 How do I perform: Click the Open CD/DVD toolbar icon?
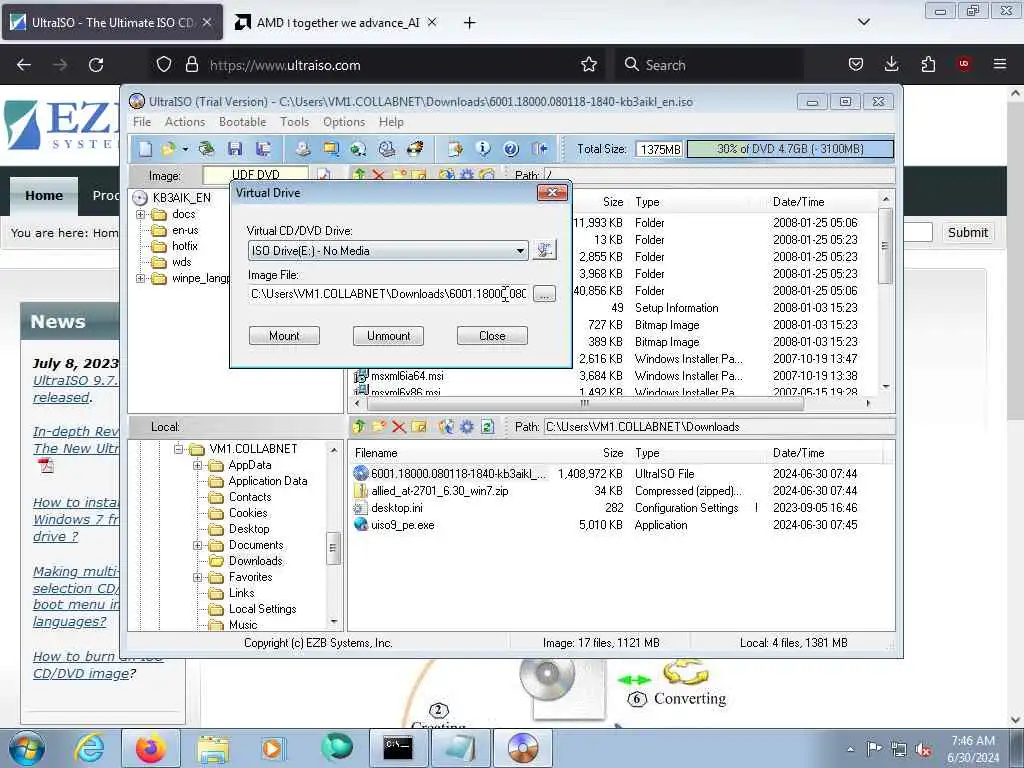(x=206, y=150)
